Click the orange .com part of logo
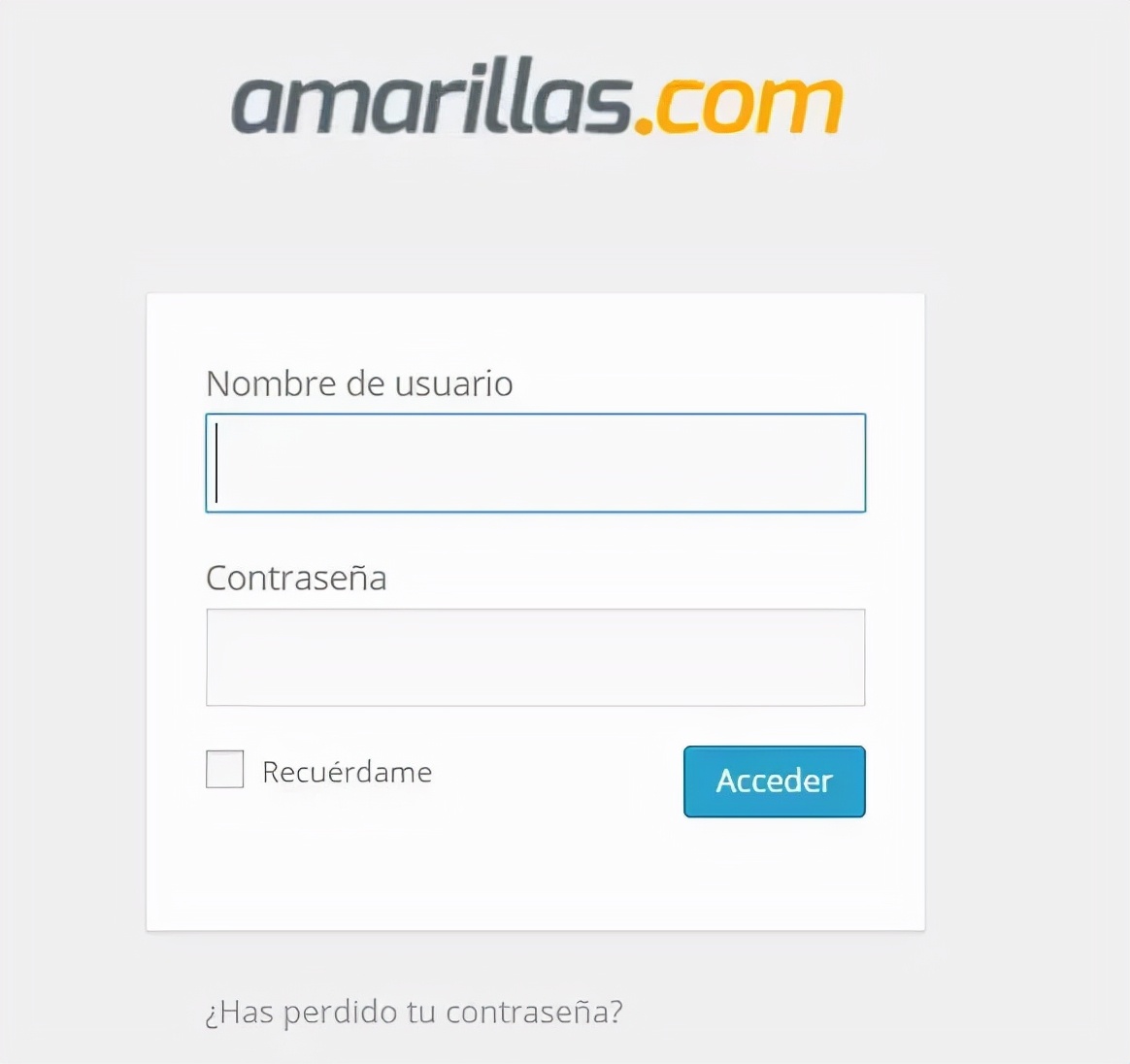 tap(739, 105)
